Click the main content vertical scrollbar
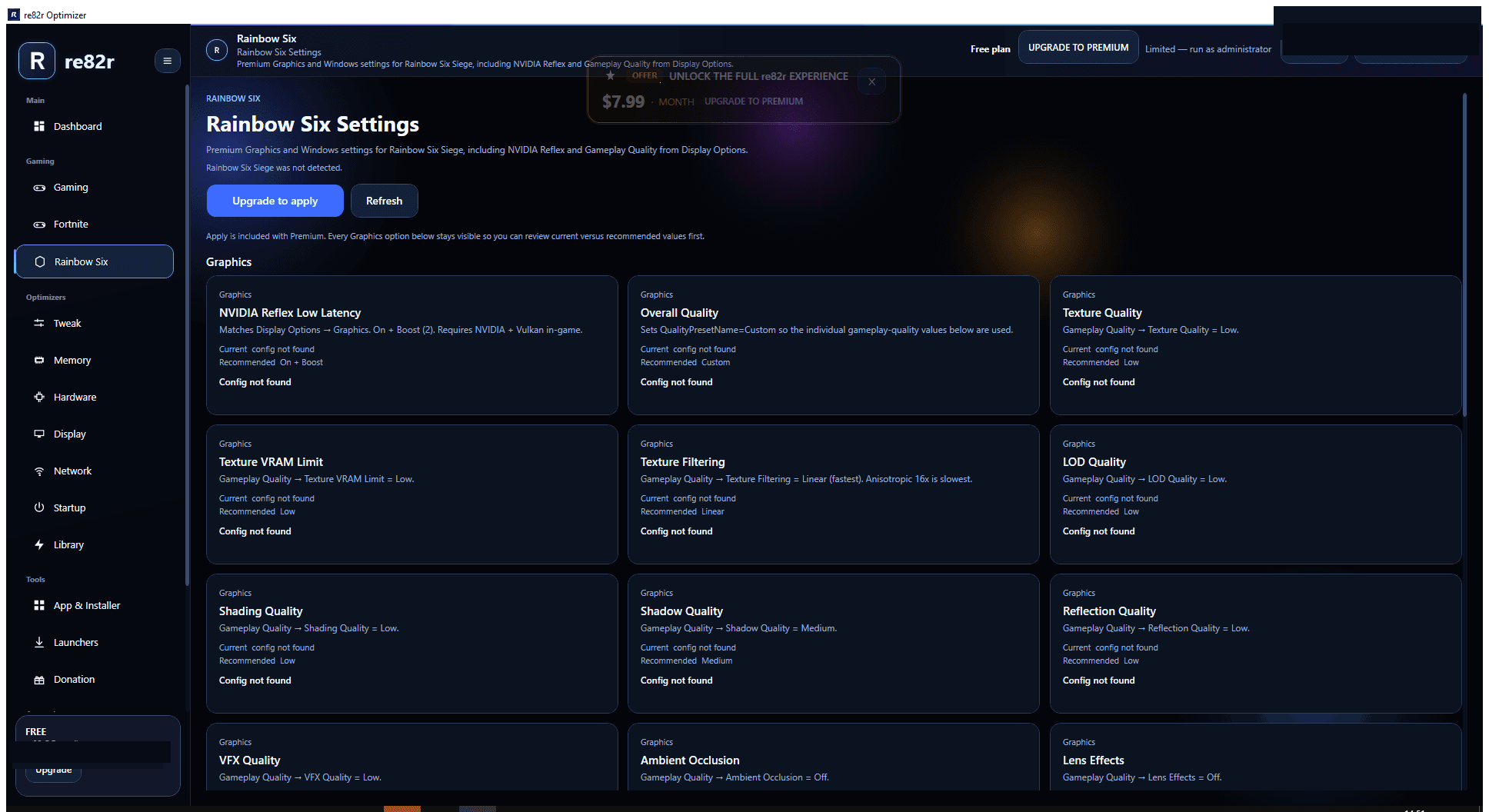This screenshot has height=812, width=1489. pyautogui.click(x=1464, y=254)
